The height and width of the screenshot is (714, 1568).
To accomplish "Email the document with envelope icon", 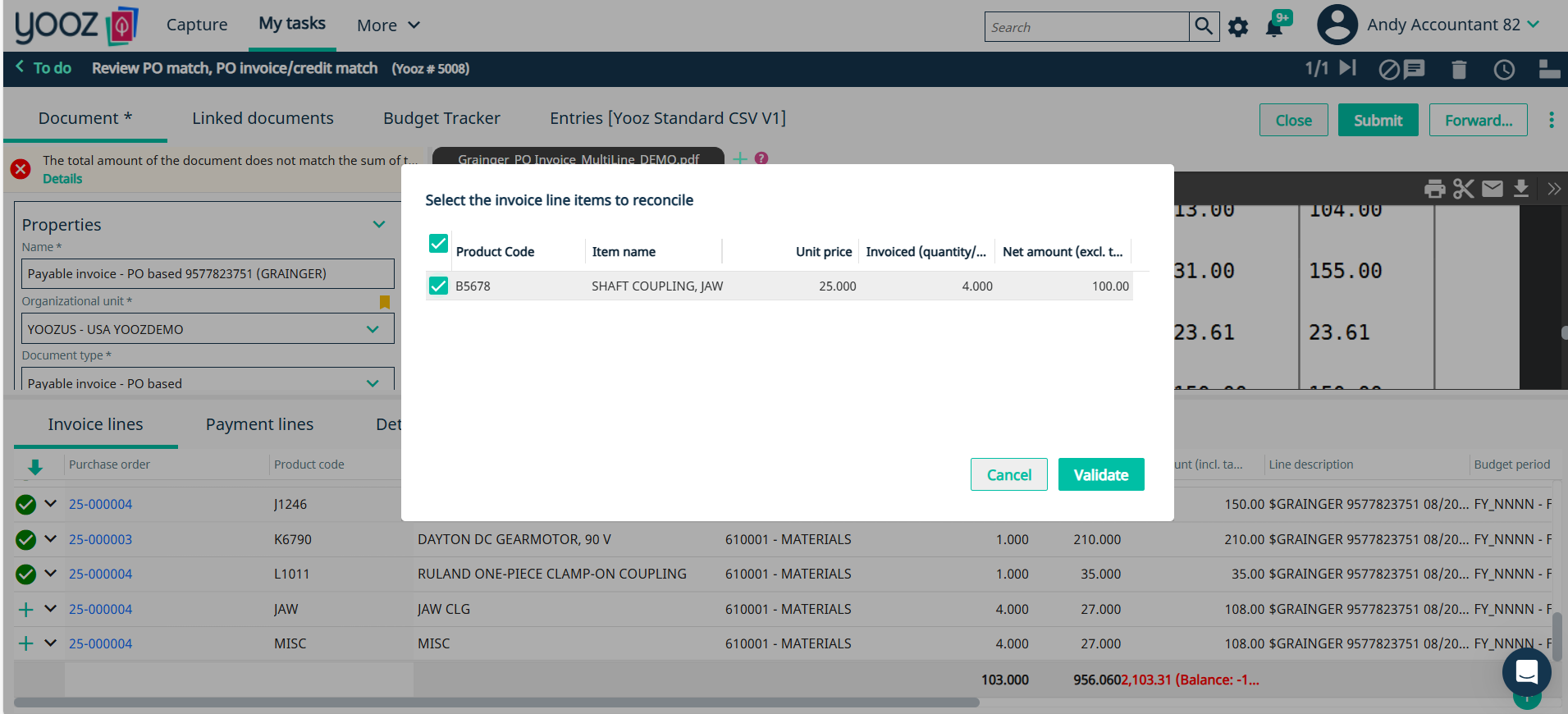I will click(1493, 189).
